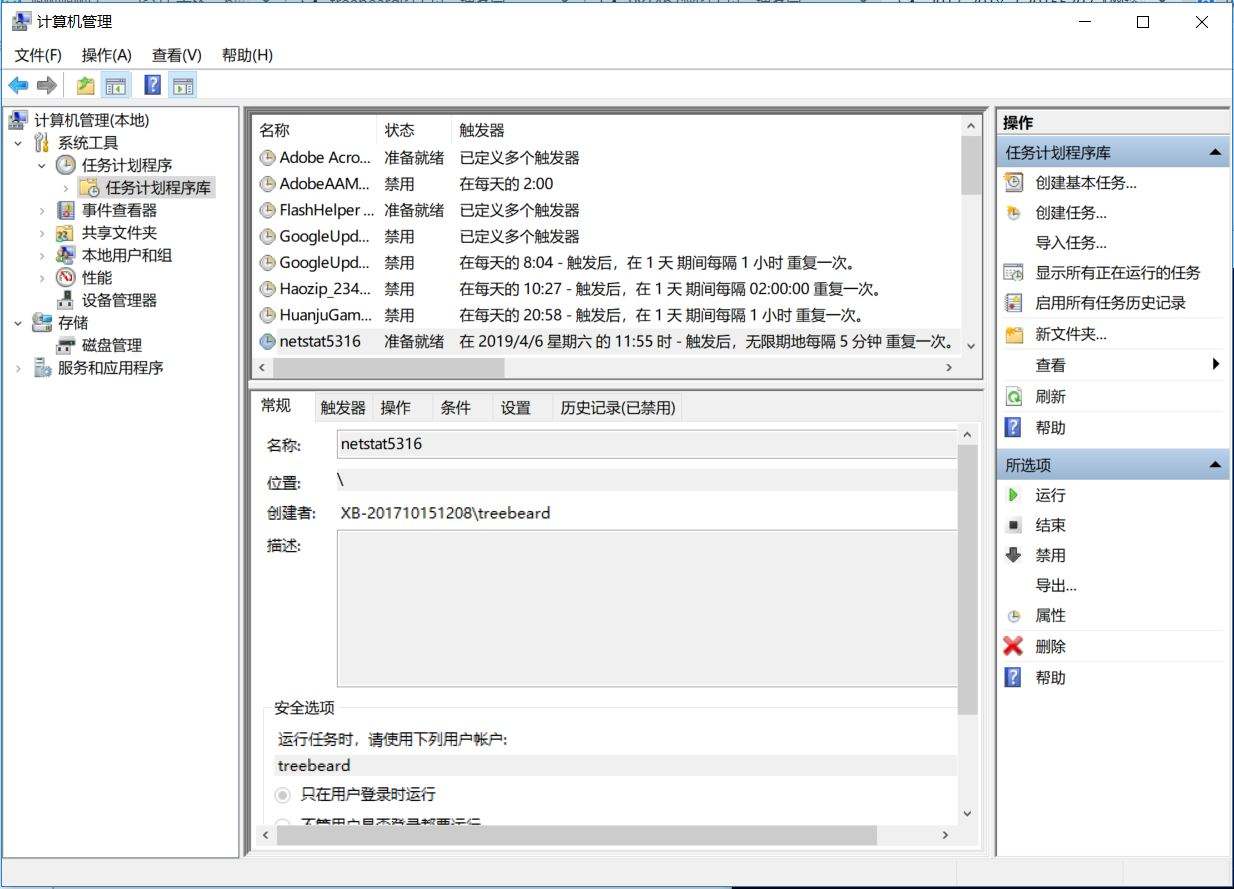The width and height of the screenshot is (1234, 889).
Task: Expand the 本地用户和组 tree node
Action: tap(42, 256)
